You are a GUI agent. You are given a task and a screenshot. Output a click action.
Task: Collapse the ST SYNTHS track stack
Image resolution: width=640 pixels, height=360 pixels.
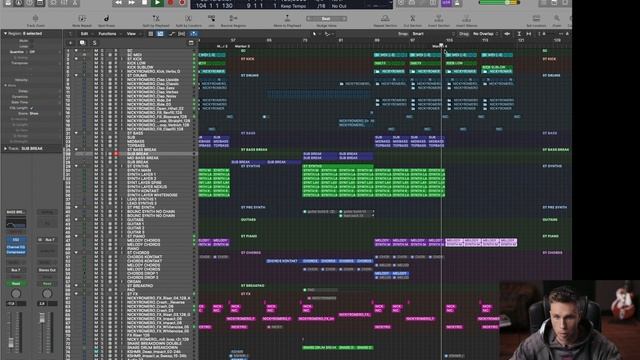(x=76, y=166)
